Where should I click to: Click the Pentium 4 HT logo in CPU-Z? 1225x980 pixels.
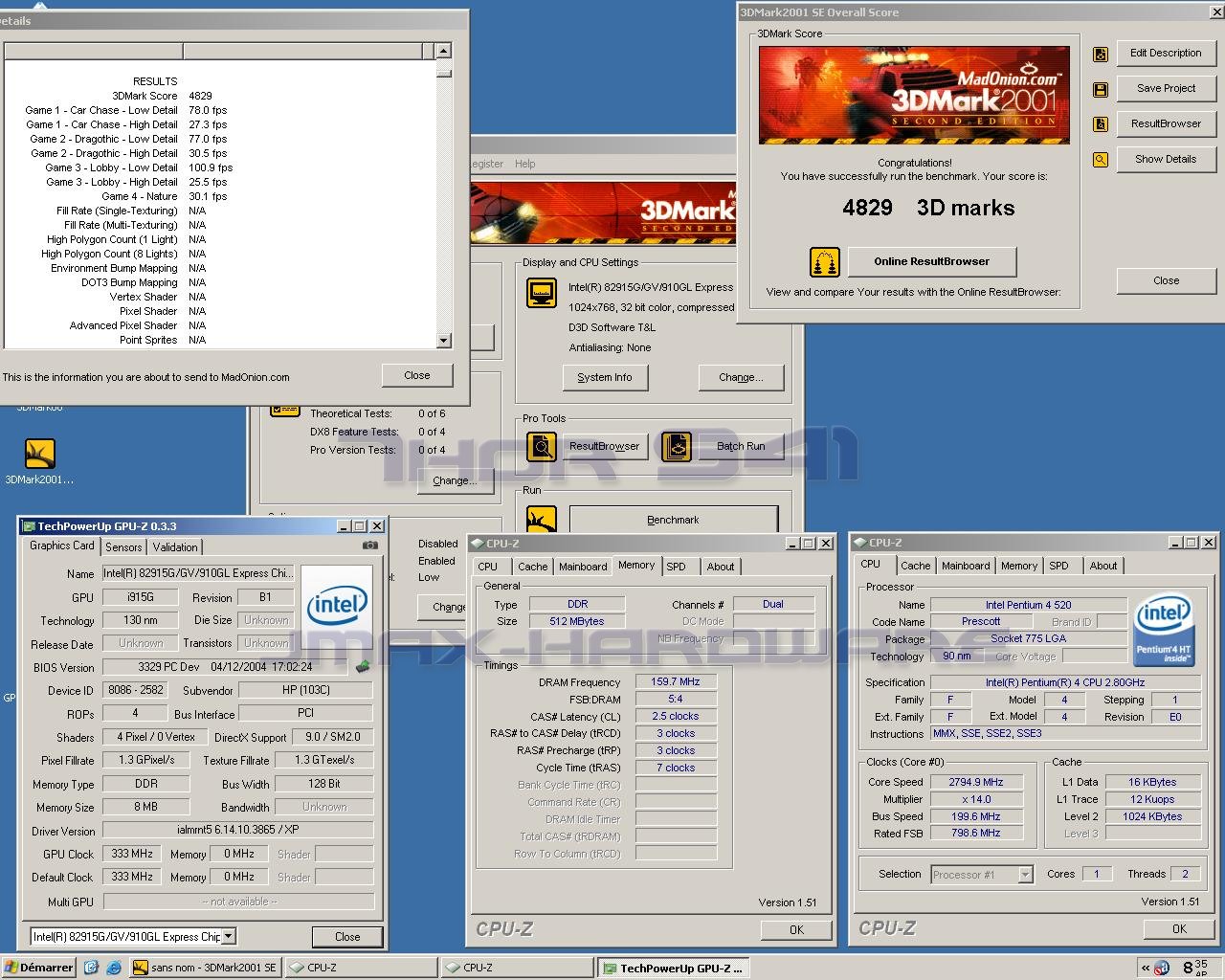tap(1164, 632)
